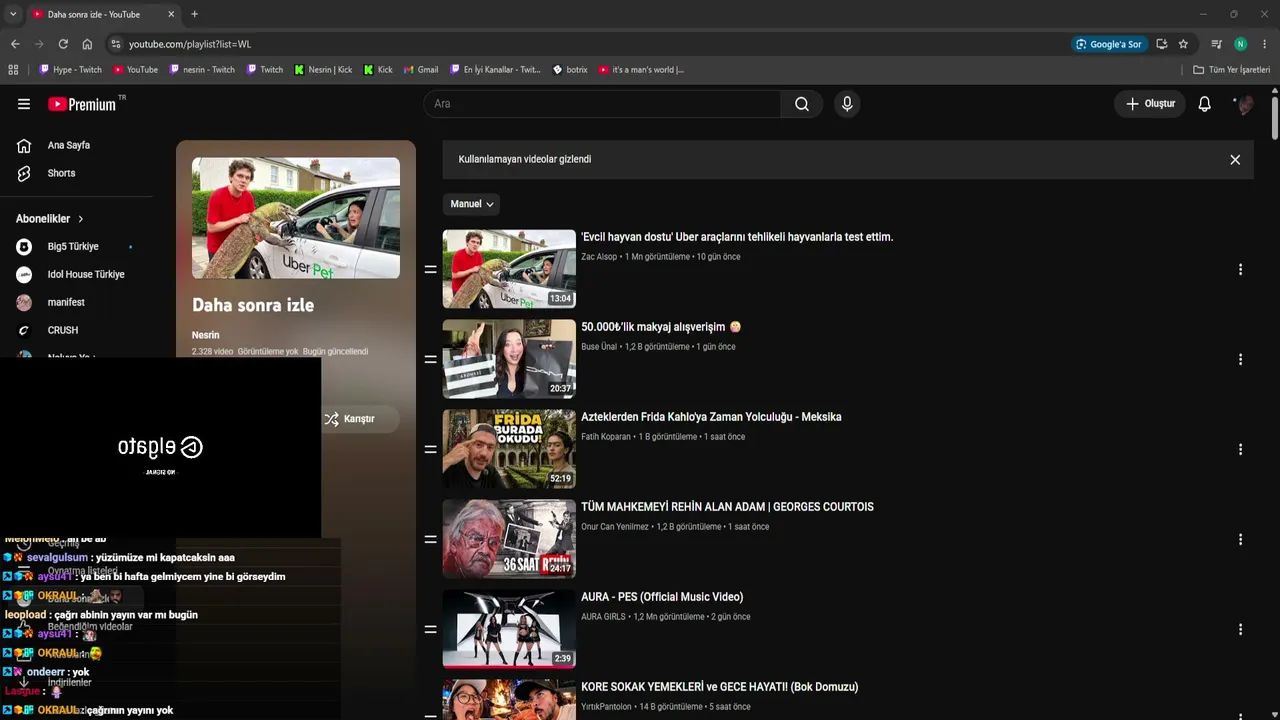The height and width of the screenshot is (720, 1280).
Task: Open 'TÜM MAHKEMEYİ REHİN ALAN ADAM' video title
Action: pyautogui.click(x=727, y=507)
